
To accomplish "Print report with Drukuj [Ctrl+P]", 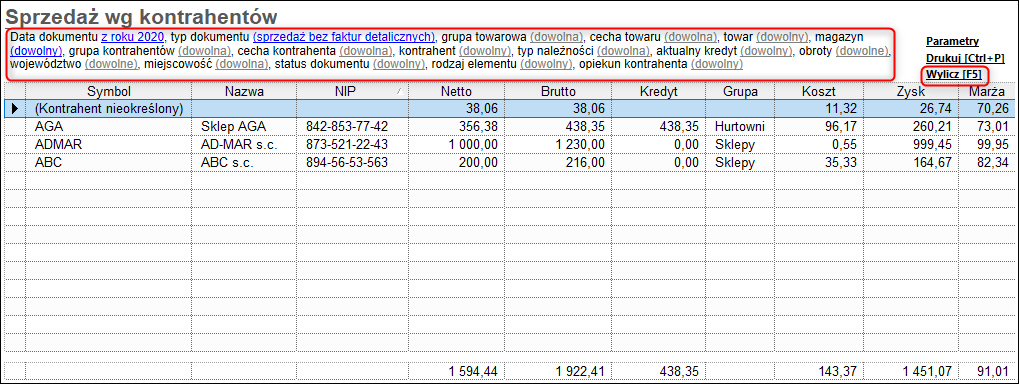I will [965, 58].
